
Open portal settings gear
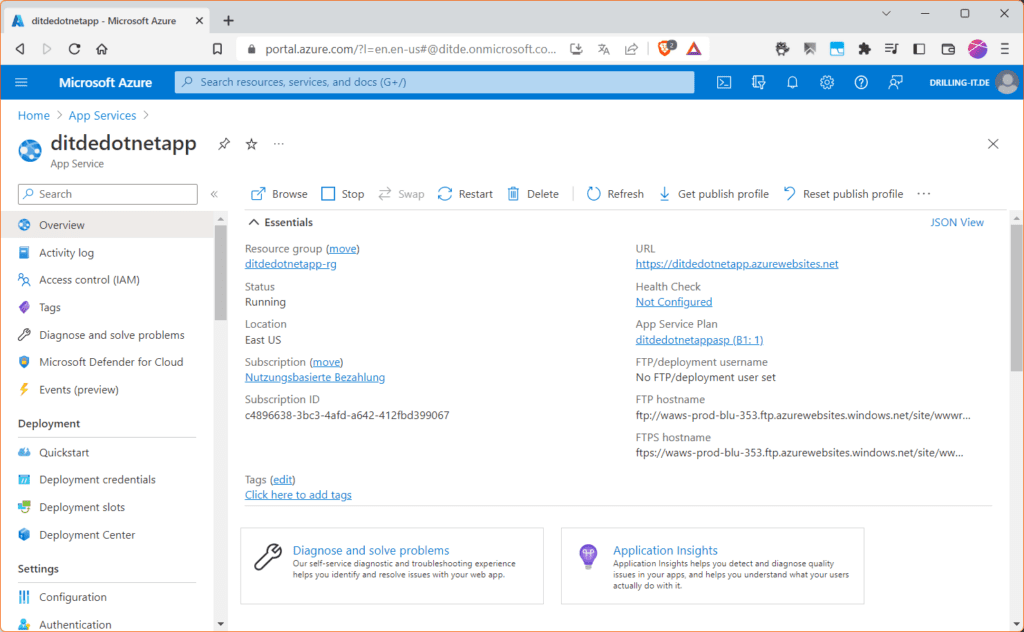click(x=827, y=82)
